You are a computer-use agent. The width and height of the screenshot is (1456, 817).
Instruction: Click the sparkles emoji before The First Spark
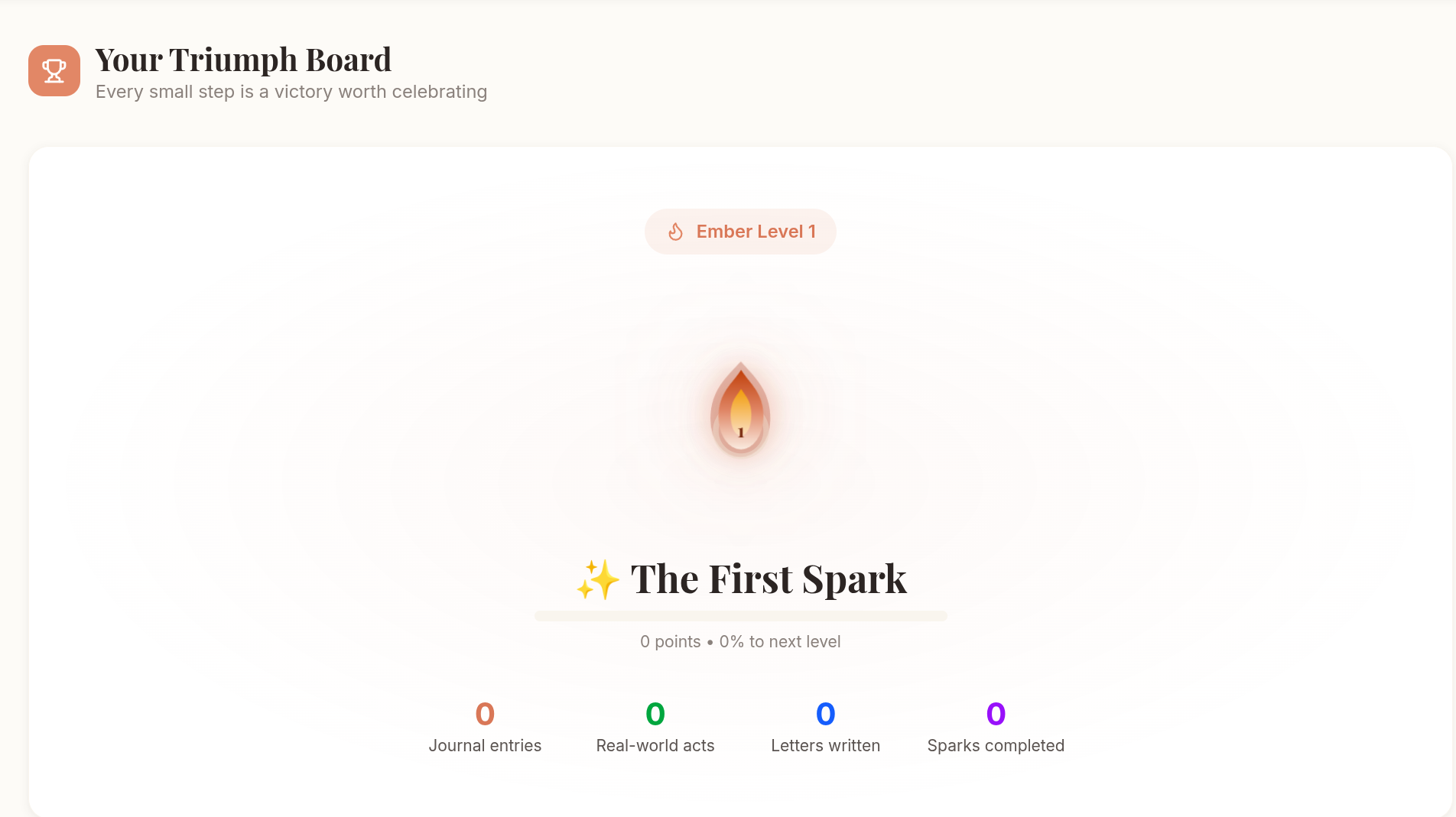[x=598, y=579]
